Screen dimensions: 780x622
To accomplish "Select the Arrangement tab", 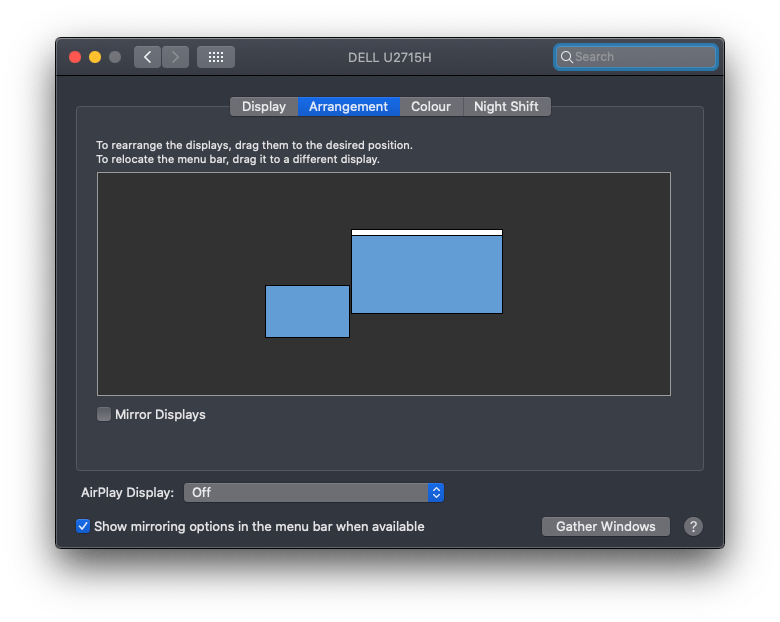I will (x=349, y=106).
